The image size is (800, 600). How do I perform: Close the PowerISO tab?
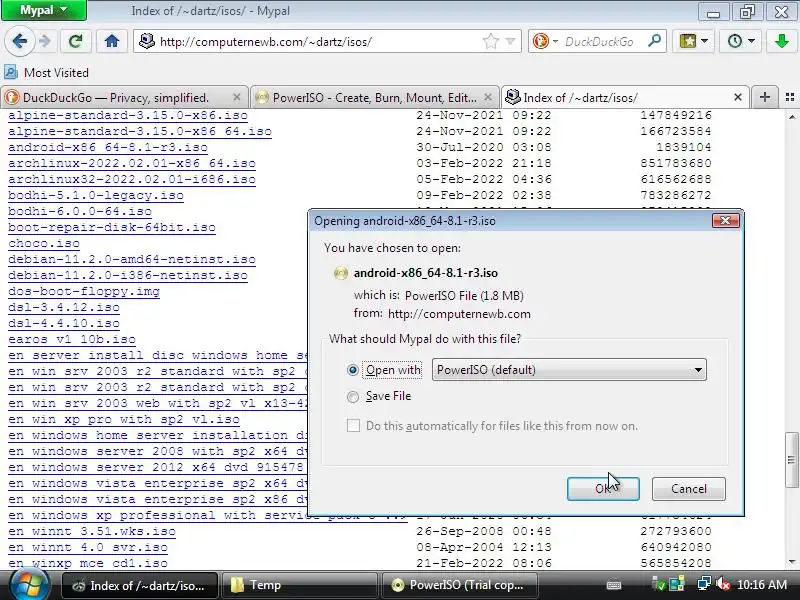pyautogui.click(x=488, y=97)
